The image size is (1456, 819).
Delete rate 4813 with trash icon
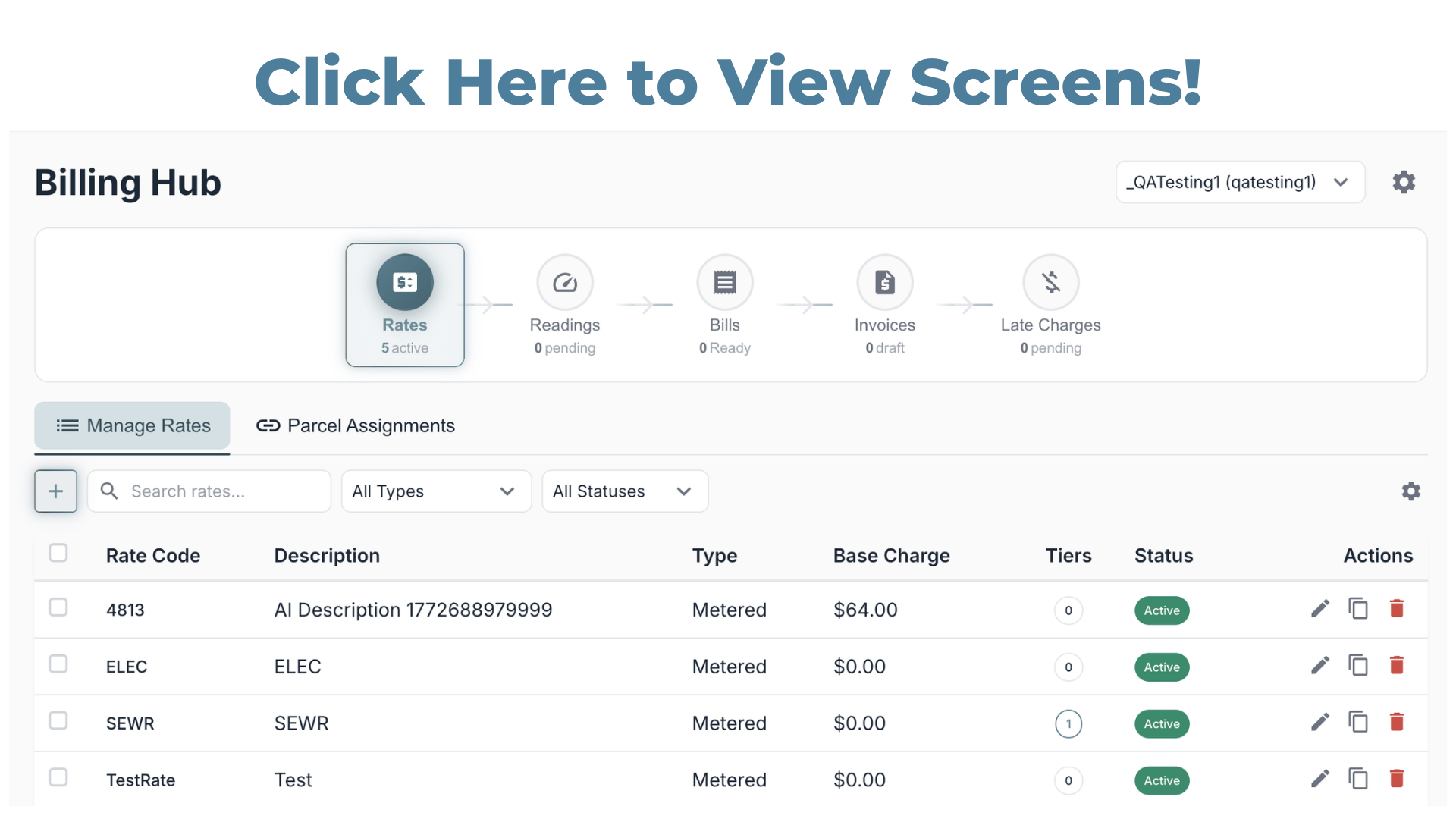(x=1397, y=609)
